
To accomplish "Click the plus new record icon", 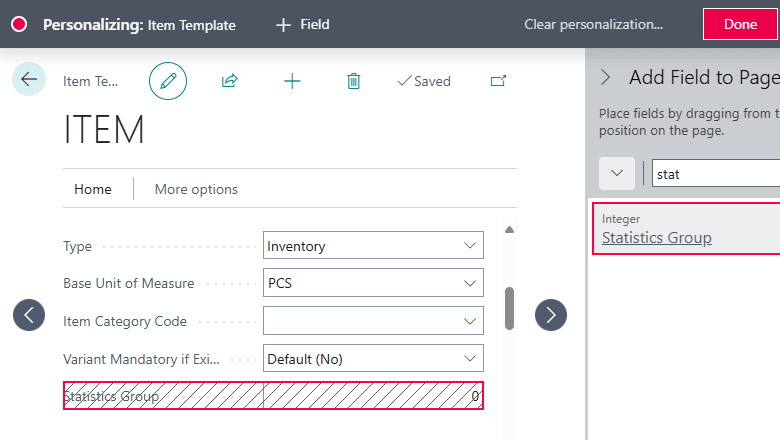I will tap(292, 81).
